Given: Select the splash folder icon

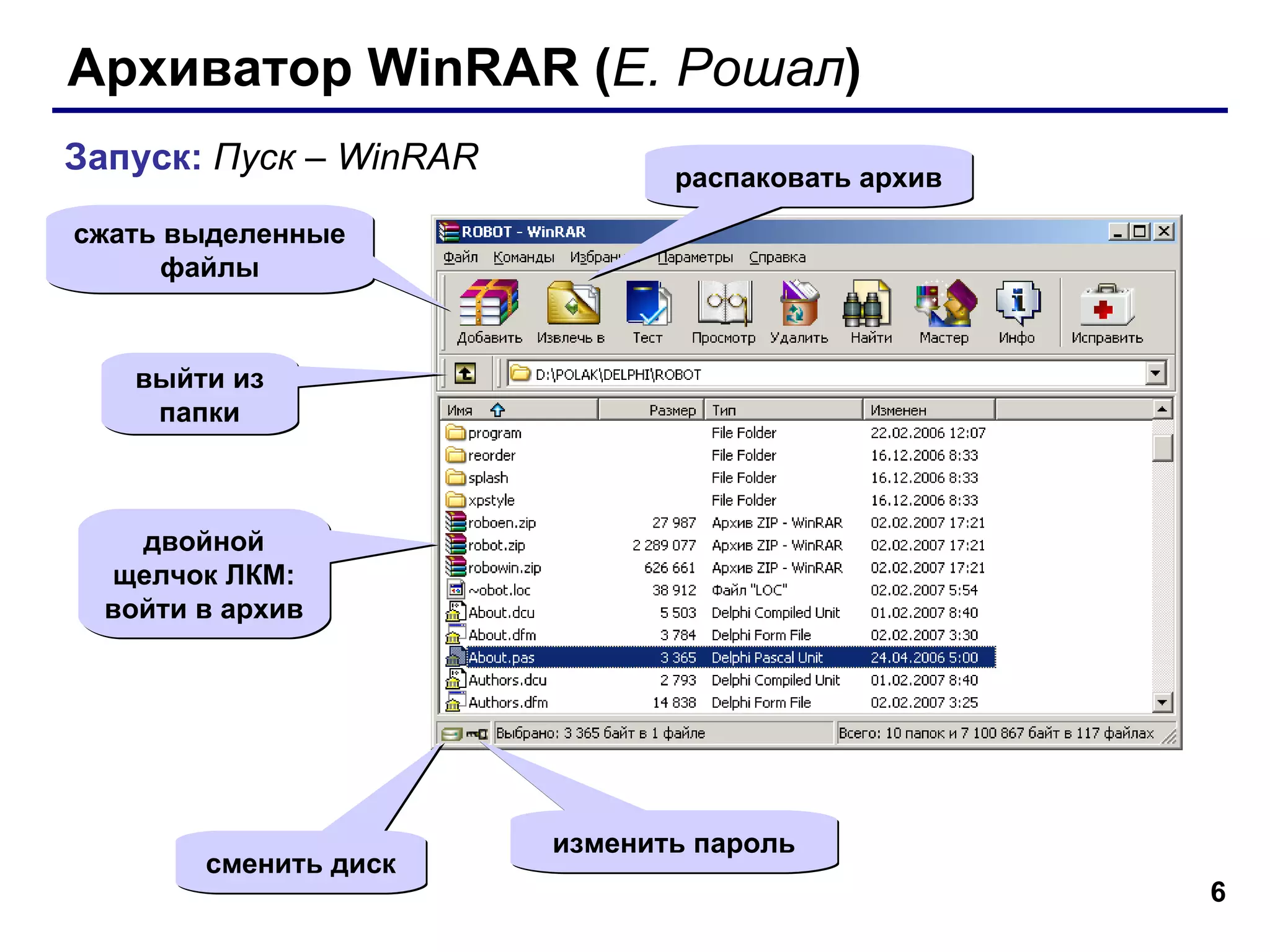Looking at the screenshot, I should tap(455, 477).
